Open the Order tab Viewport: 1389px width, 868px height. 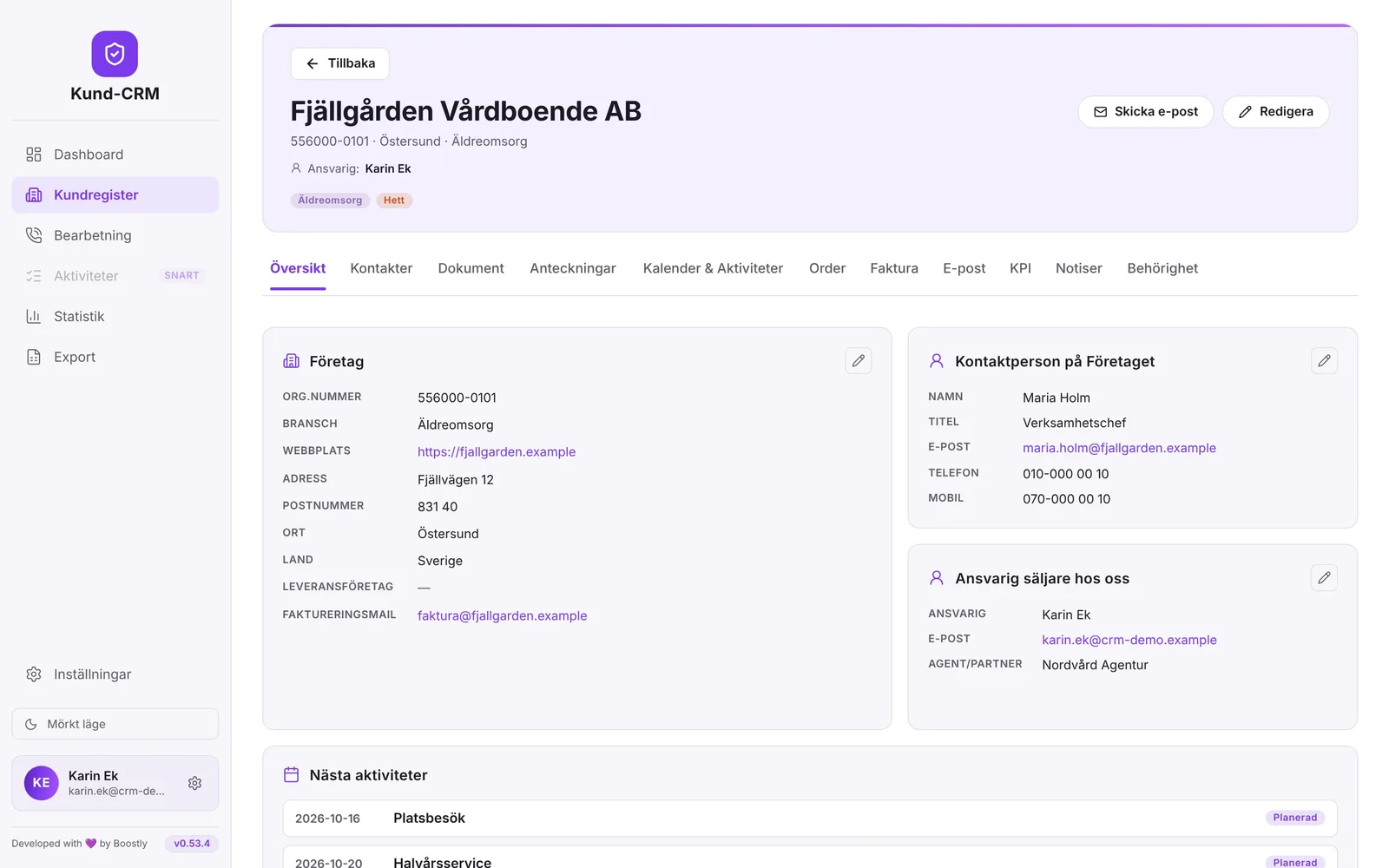pyautogui.click(x=827, y=268)
